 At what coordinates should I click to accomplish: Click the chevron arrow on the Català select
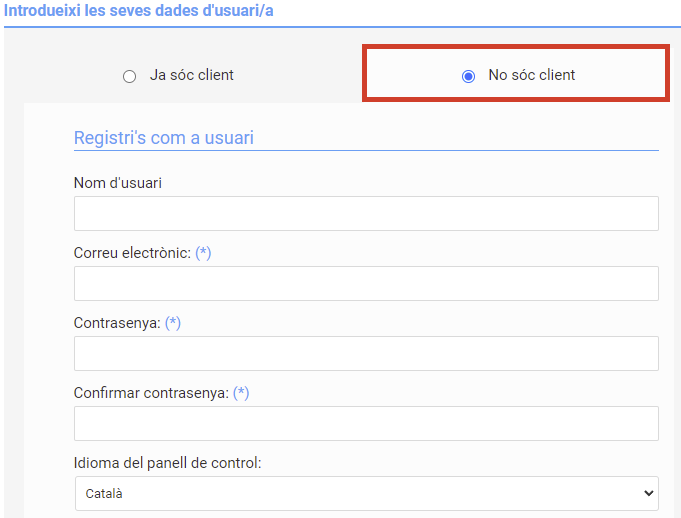[x=648, y=493]
